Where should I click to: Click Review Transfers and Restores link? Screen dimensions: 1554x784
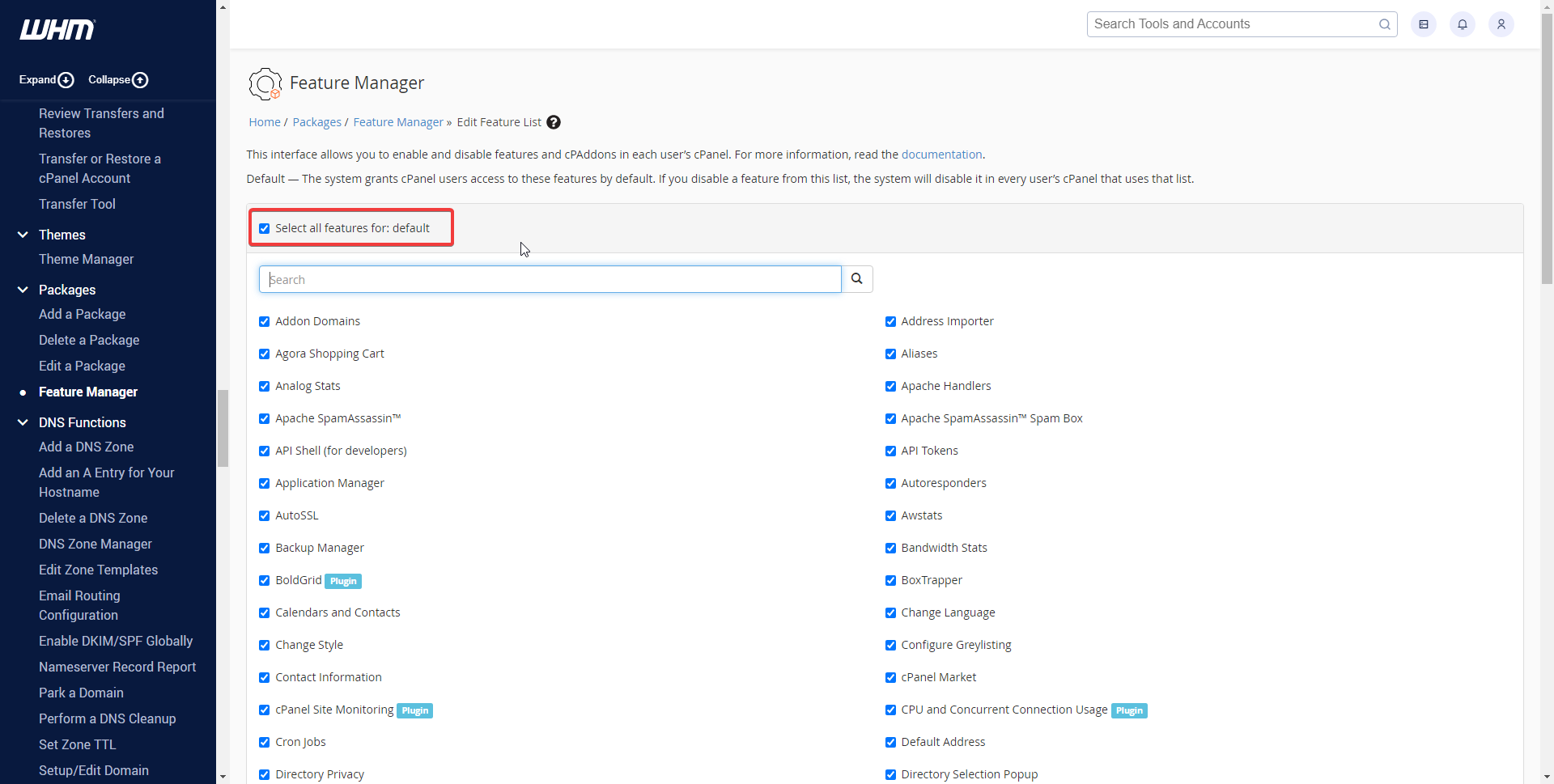(x=101, y=123)
